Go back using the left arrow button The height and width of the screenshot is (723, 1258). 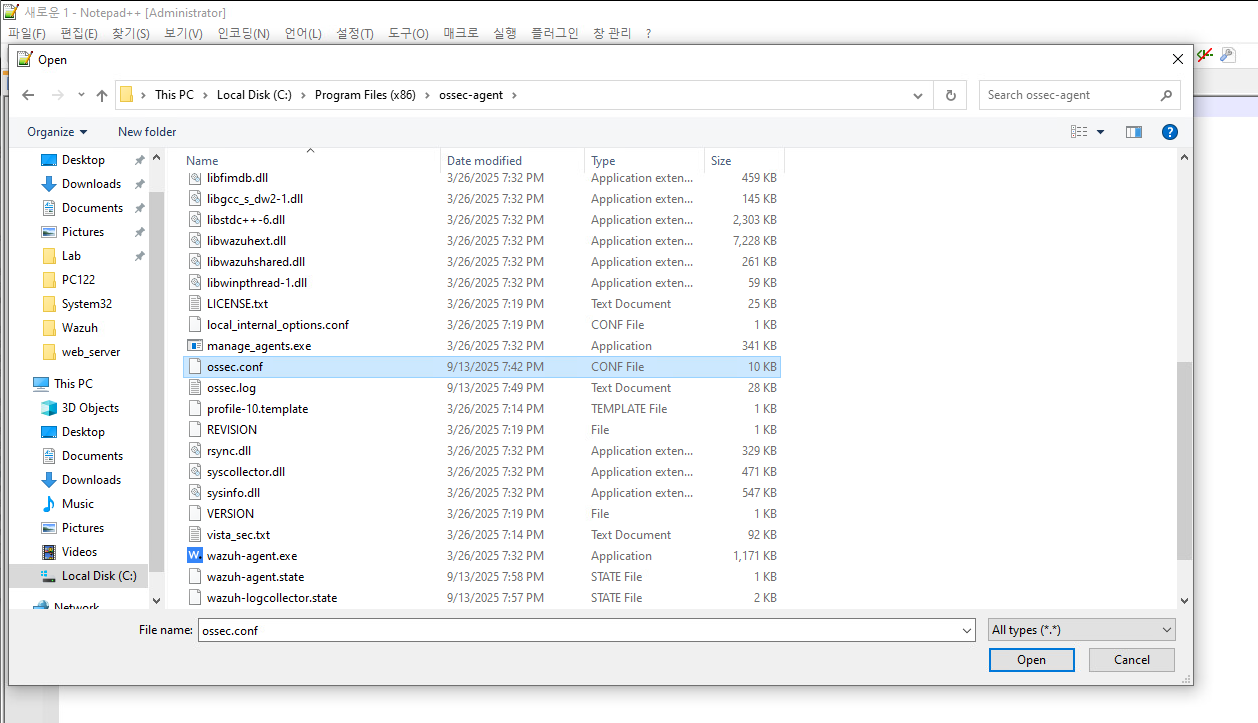(28, 95)
